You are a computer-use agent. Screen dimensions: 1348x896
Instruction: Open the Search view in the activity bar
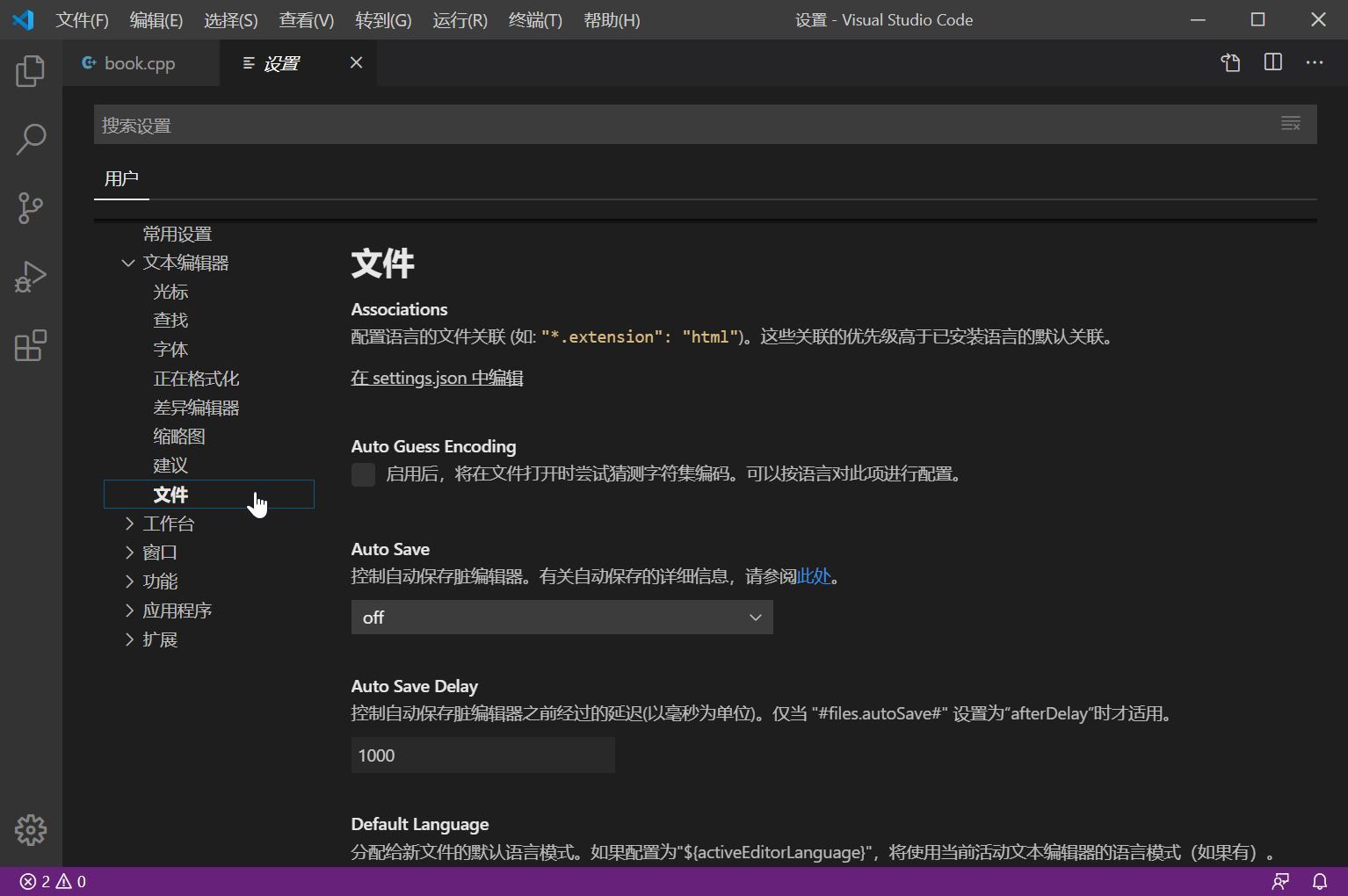click(x=31, y=139)
